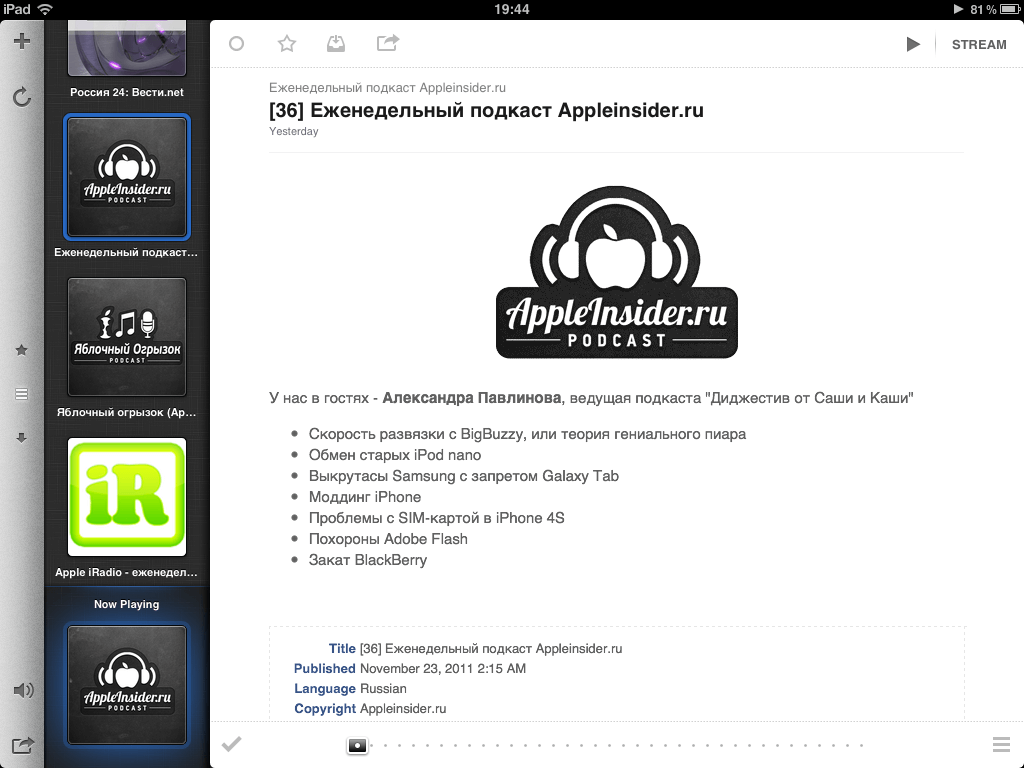
Task: Open Apple iRadio podcast artwork
Action: [x=127, y=497]
